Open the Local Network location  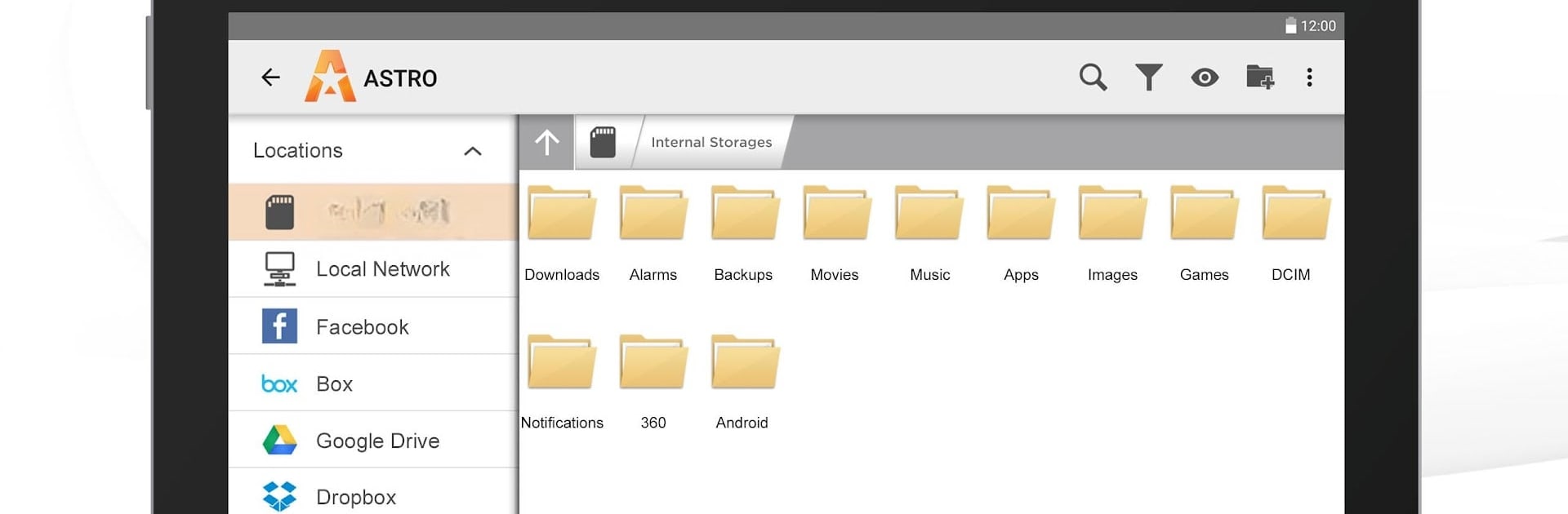tap(373, 269)
